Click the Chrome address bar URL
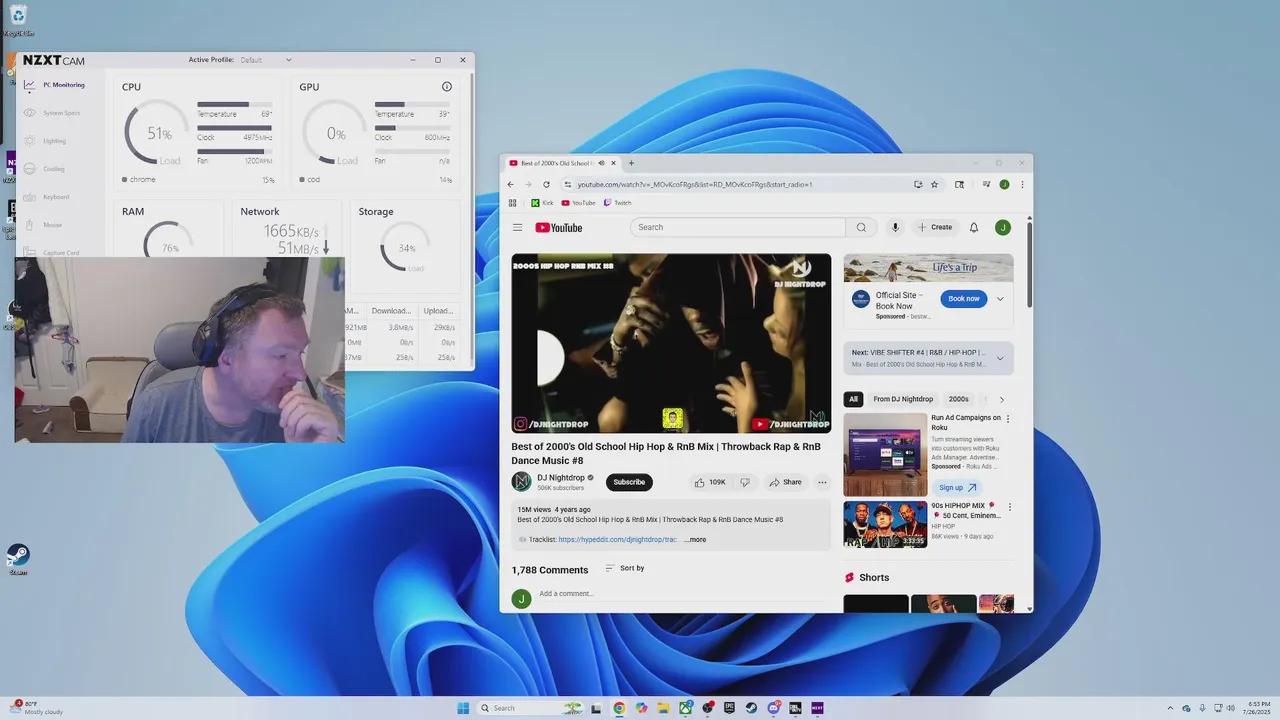The height and width of the screenshot is (720, 1280). point(694,184)
